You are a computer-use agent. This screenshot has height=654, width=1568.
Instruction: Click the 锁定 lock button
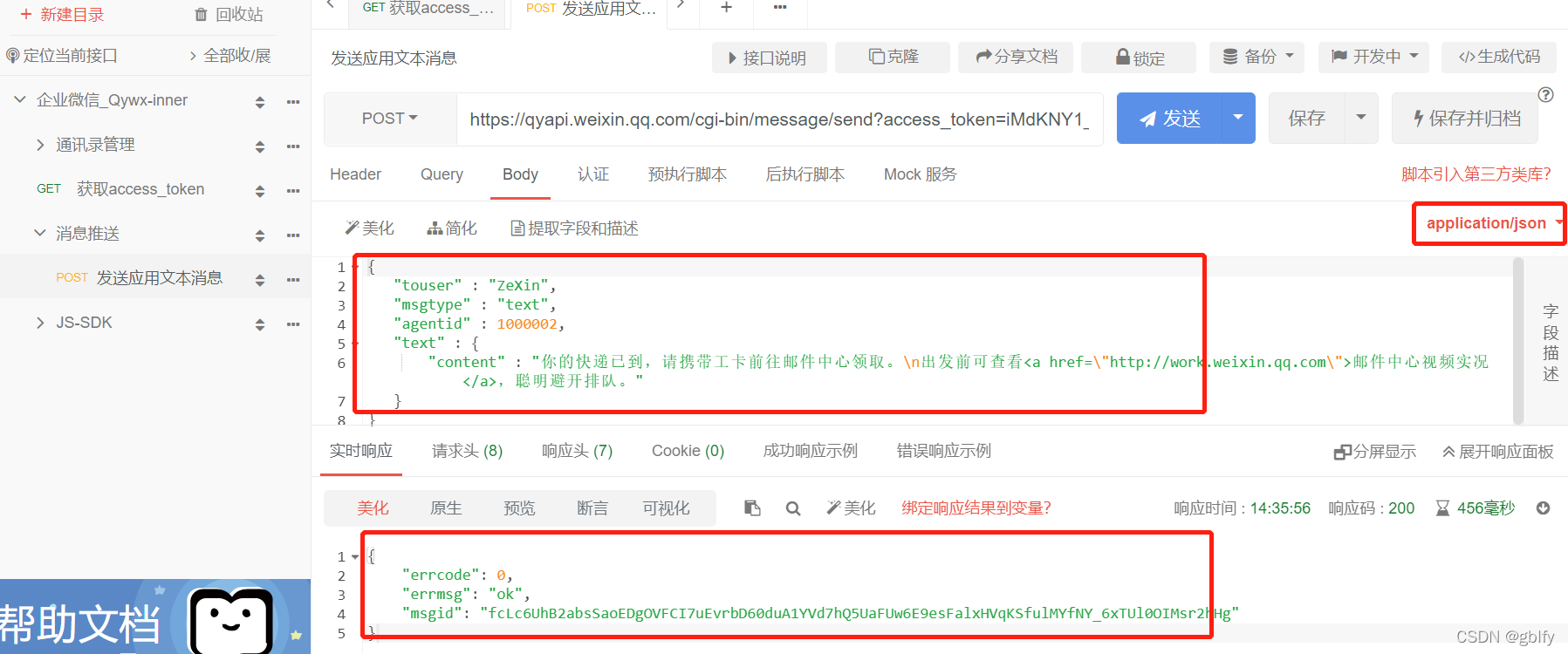tap(1140, 58)
